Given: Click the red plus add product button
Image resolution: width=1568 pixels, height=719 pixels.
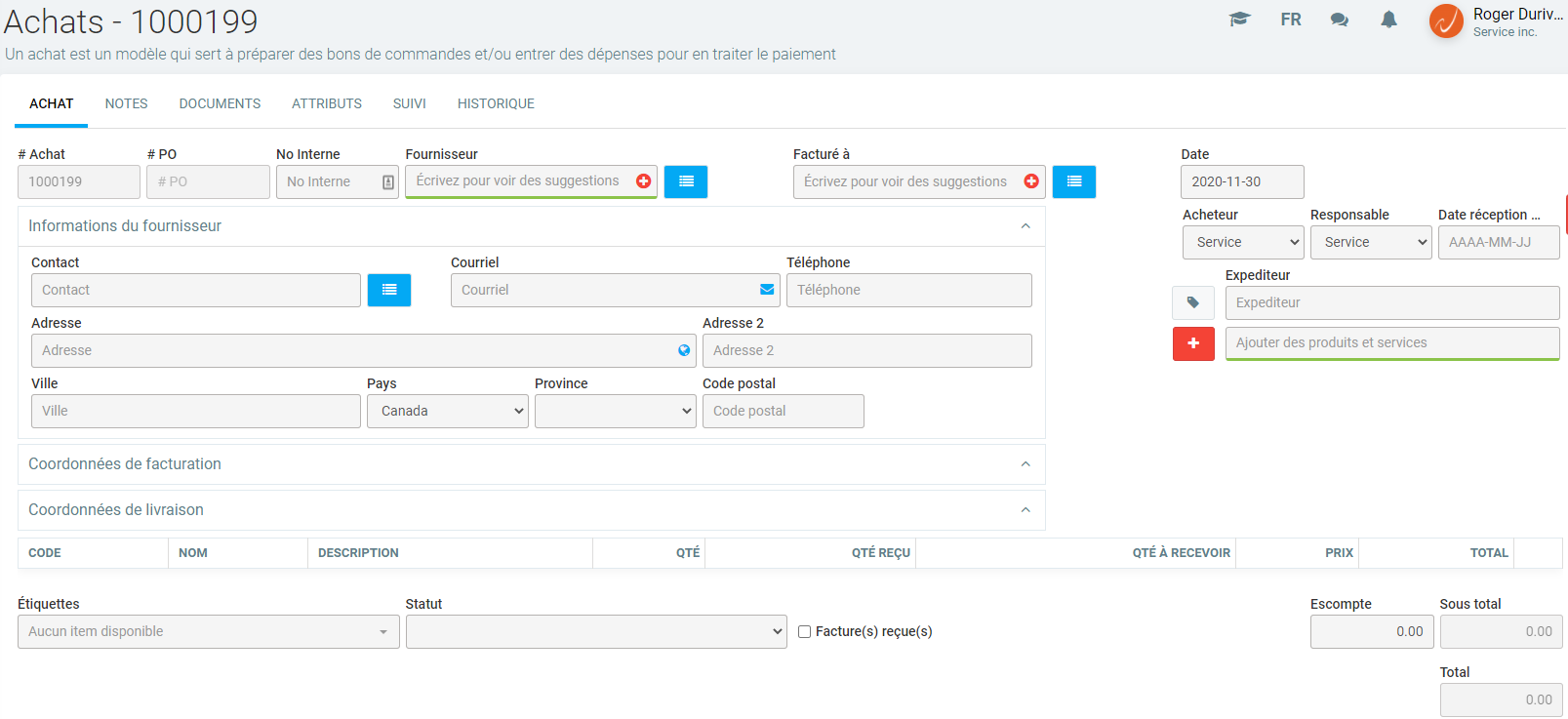Looking at the screenshot, I should click(x=1192, y=343).
